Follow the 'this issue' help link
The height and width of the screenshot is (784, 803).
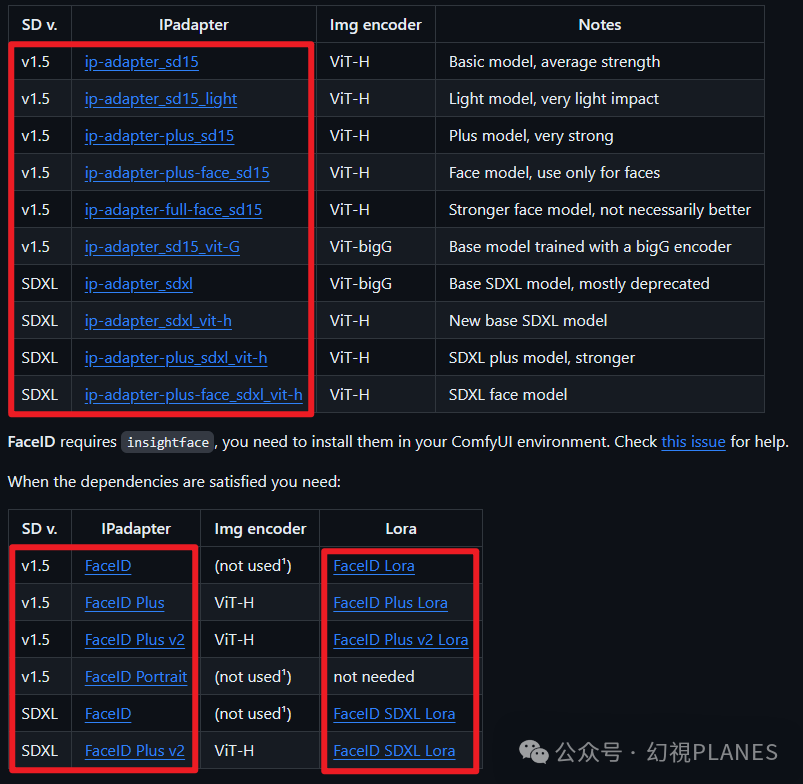click(x=693, y=441)
